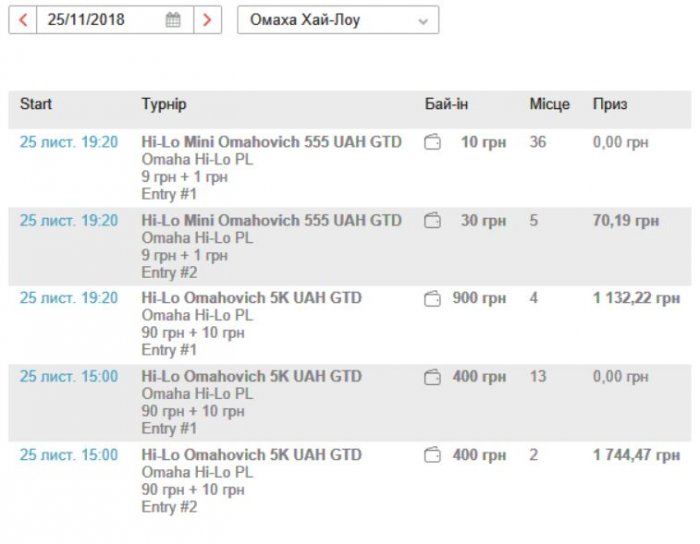Sort by the Турнір column header

[164, 104]
